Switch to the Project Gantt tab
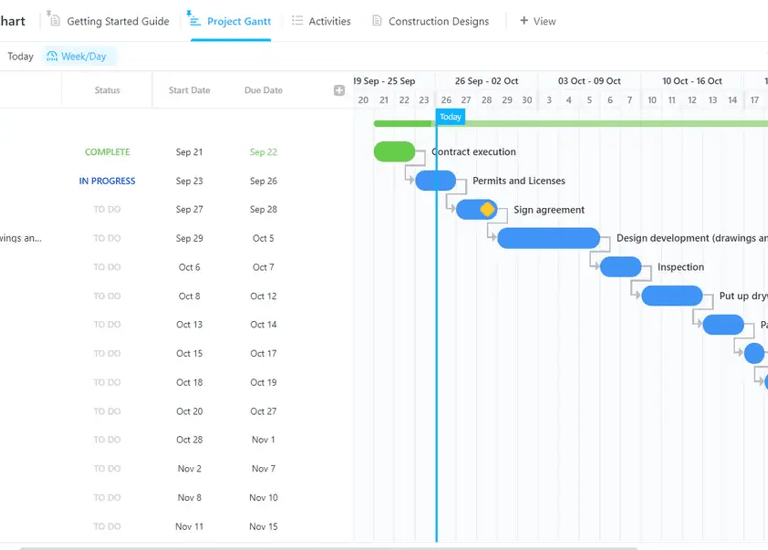The width and height of the screenshot is (768, 550). point(231,21)
